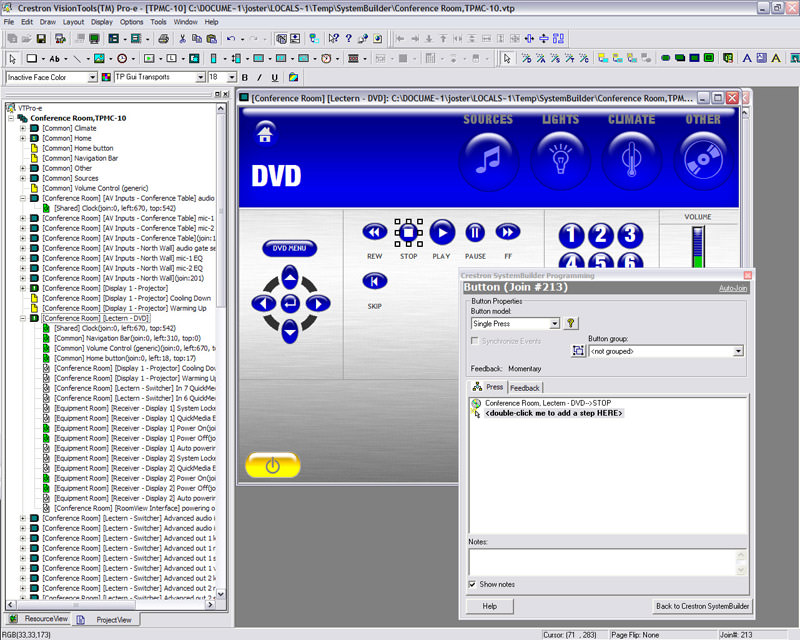The height and width of the screenshot is (640, 800).
Task: Click the Undo arrow icon
Action: pos(231,38)
